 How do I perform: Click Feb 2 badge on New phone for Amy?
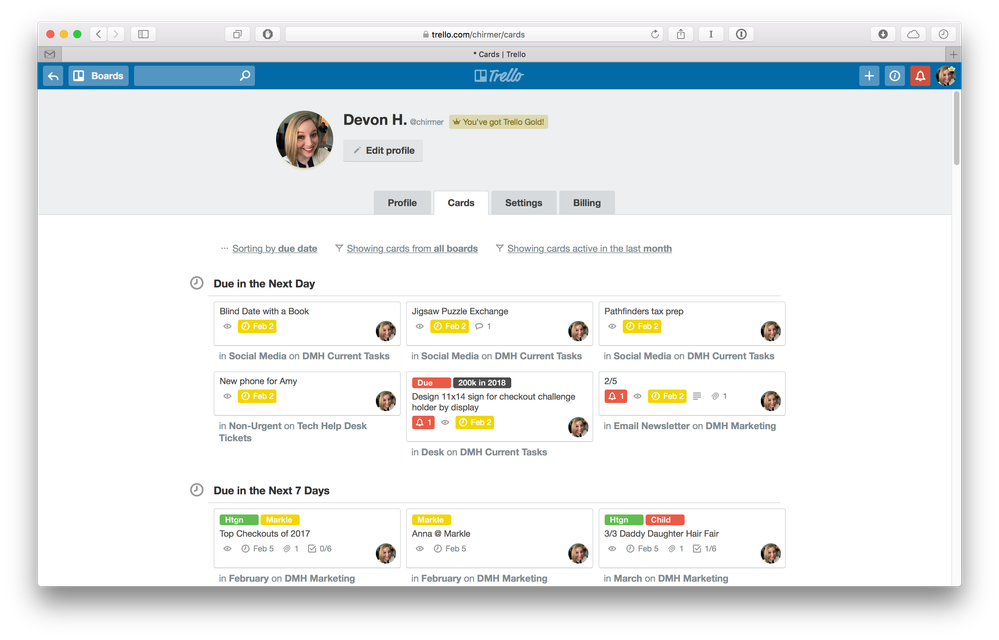257,397
